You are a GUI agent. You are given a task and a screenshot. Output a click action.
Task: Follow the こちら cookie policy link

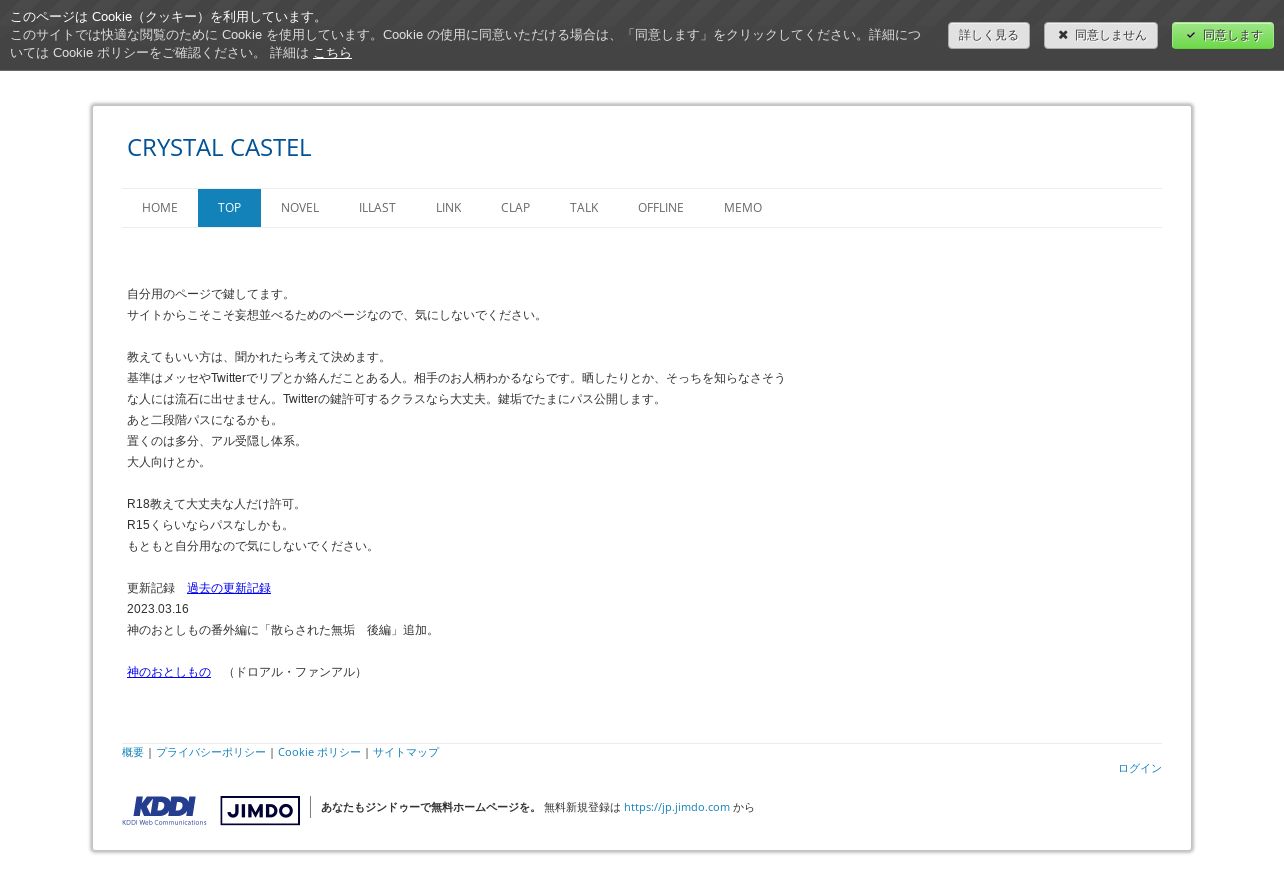point(332,53)
